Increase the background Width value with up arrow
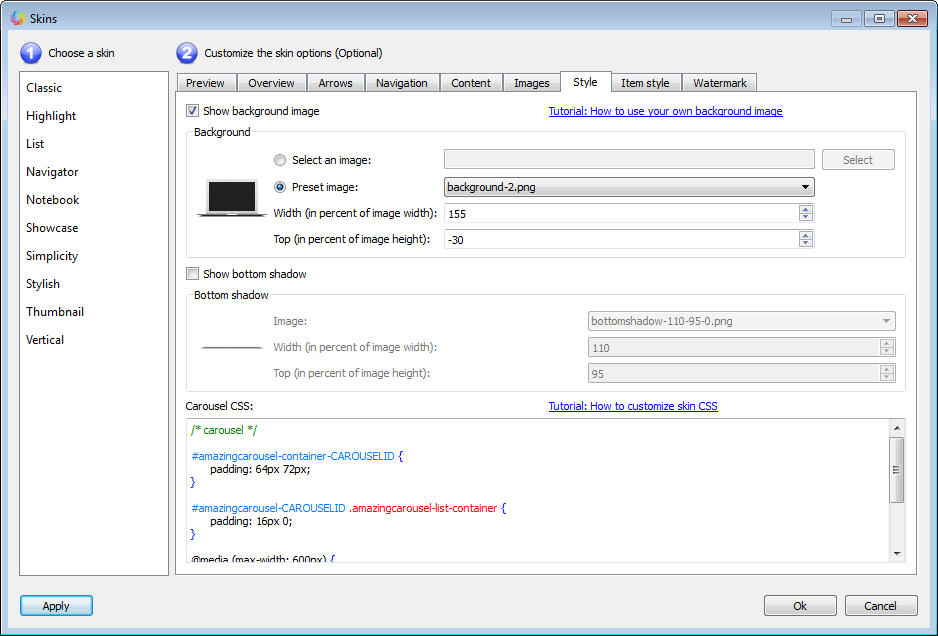Viewport: 938px width, 636px height. tap(805, 209)
